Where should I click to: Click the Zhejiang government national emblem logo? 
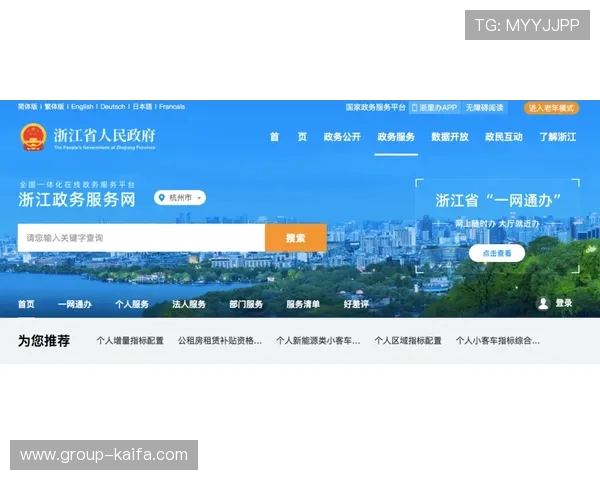point(33,137)
